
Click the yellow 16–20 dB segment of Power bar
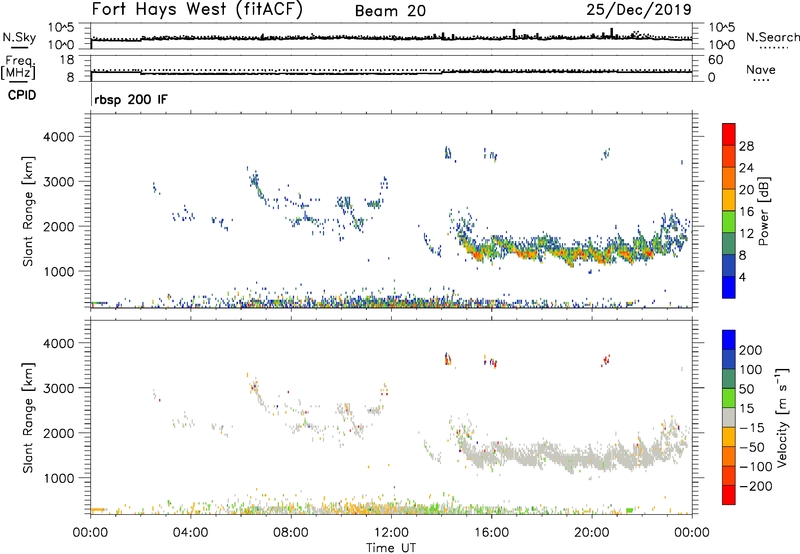click(729, 199)
